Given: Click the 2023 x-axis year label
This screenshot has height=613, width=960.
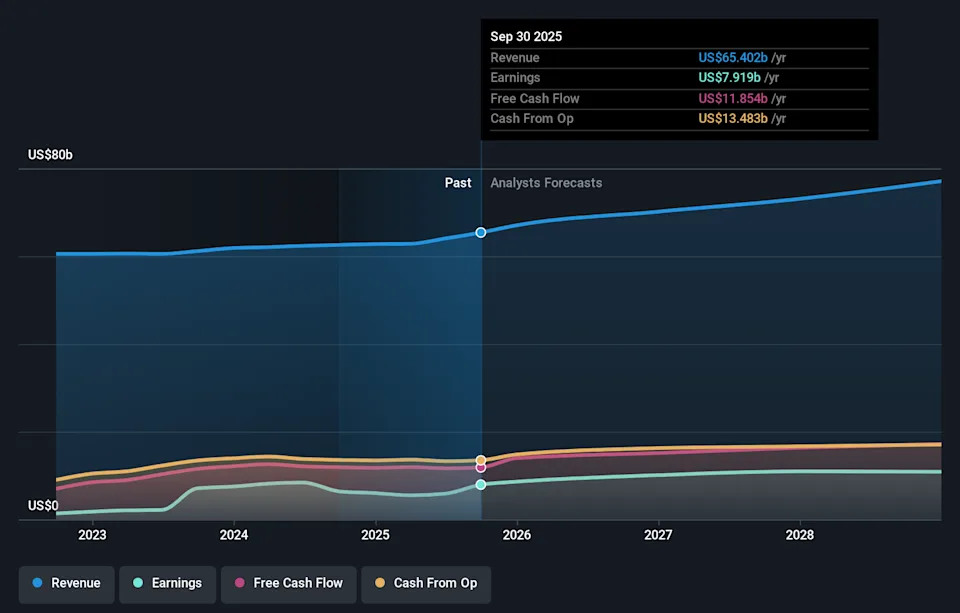Looking at the screenshot, I should tap(92, 536).
